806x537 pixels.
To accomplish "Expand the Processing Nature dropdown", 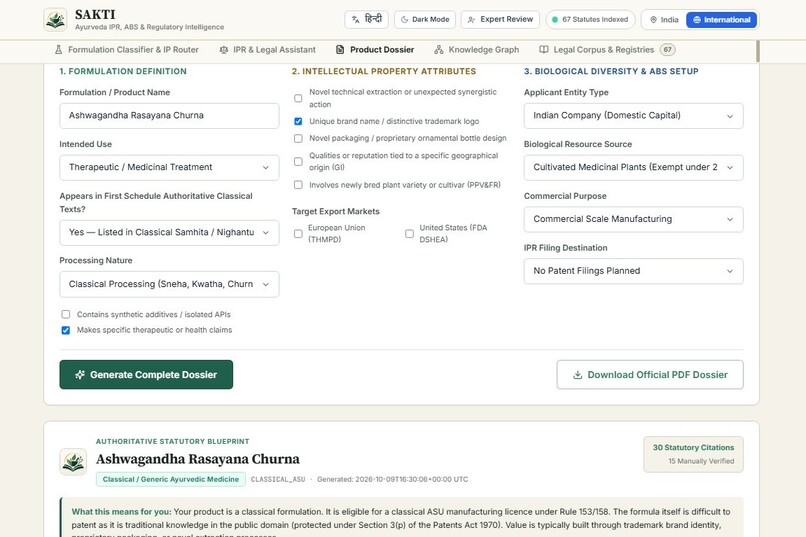I will click(x=169, y=284).
